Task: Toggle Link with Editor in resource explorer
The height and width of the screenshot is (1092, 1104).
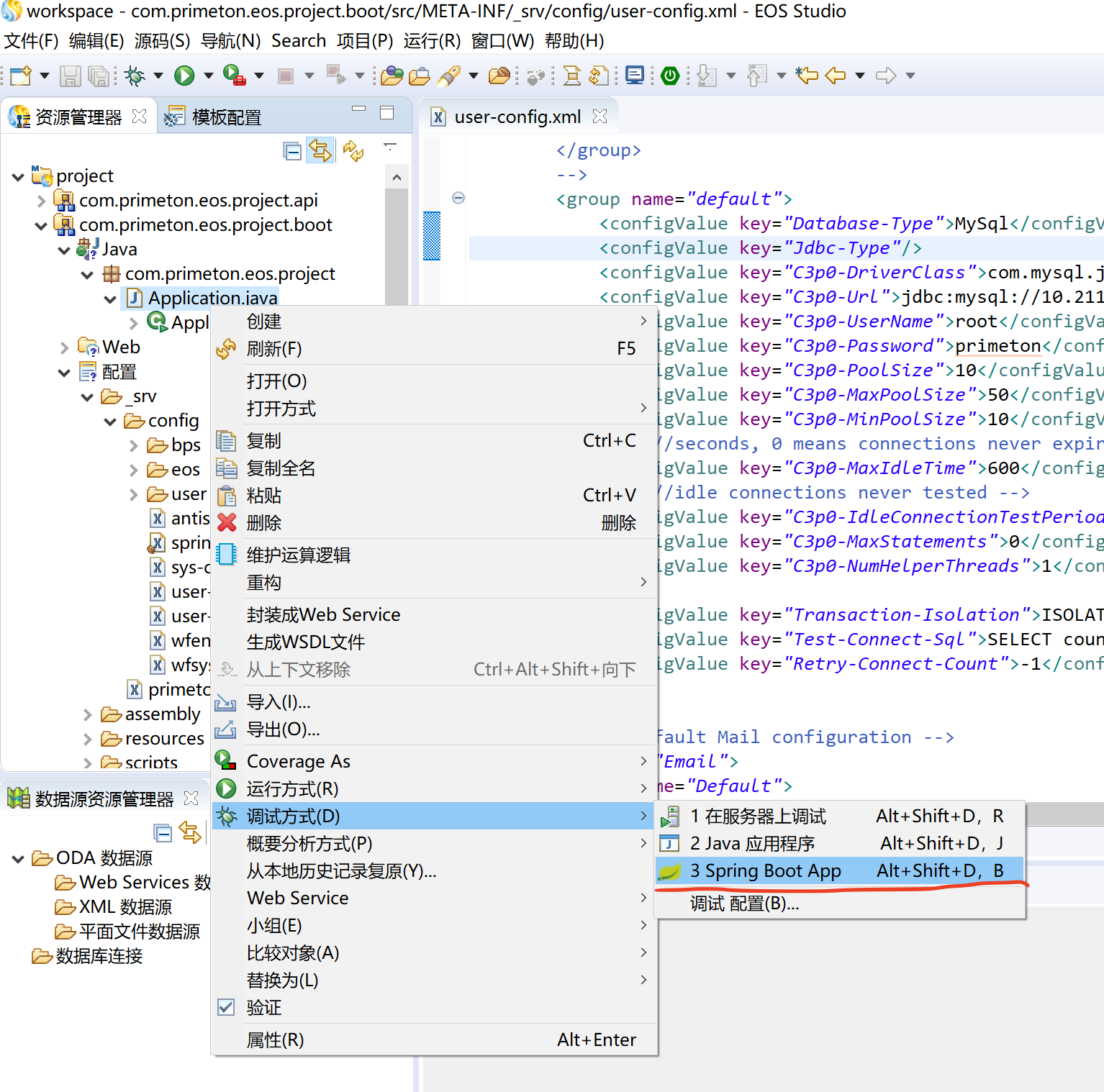Action: pos(320,151)
